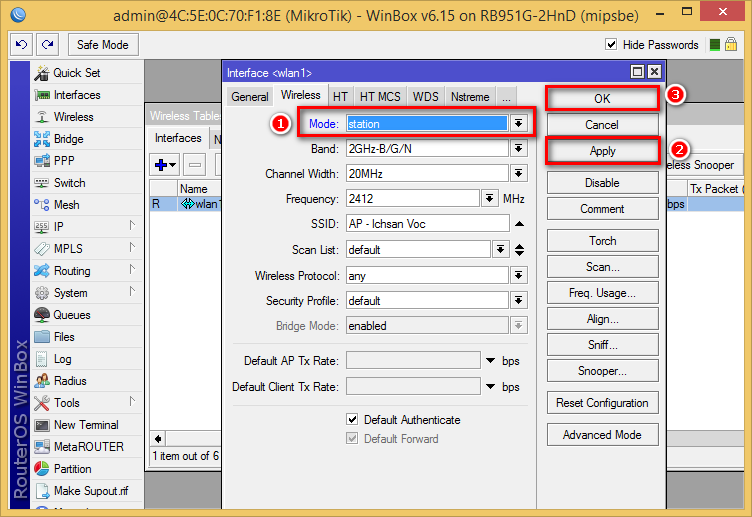Open the Security Profile dropdown arrow
Image resolution: width=752 pixels, height=517 pixels.
[x=518, y=301]
